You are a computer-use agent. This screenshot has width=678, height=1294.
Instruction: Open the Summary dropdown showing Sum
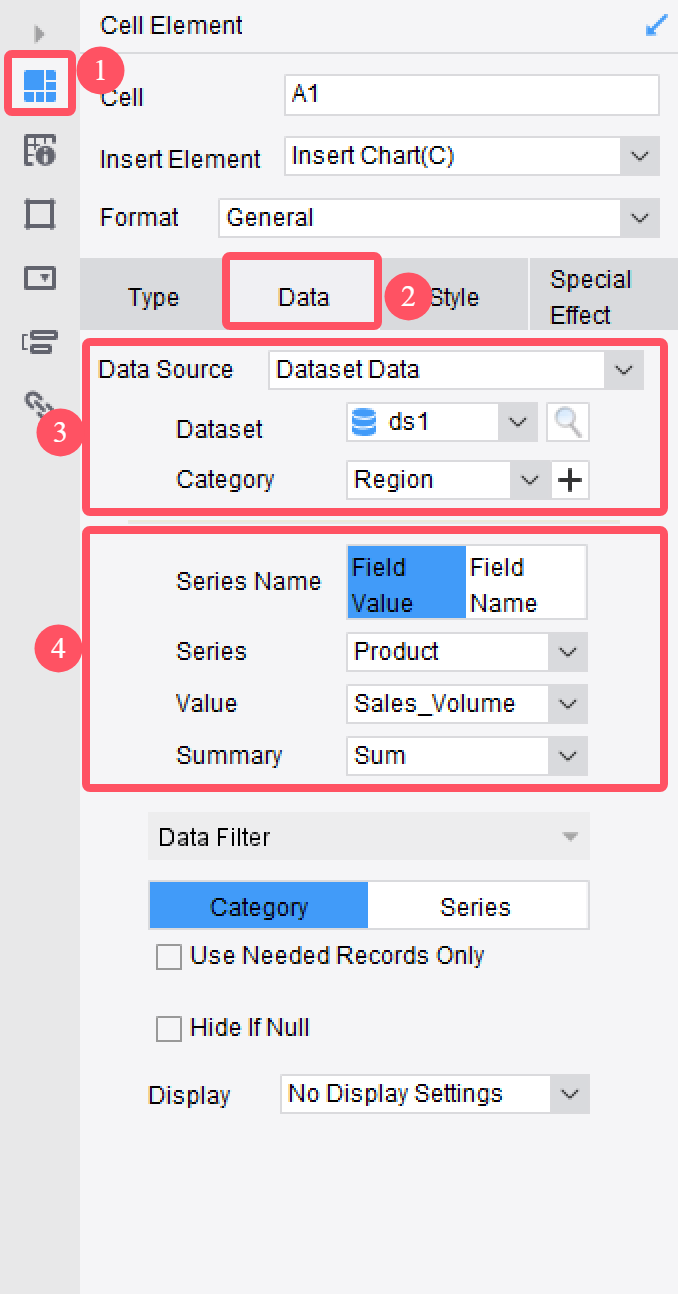click(x=566, y=756)
